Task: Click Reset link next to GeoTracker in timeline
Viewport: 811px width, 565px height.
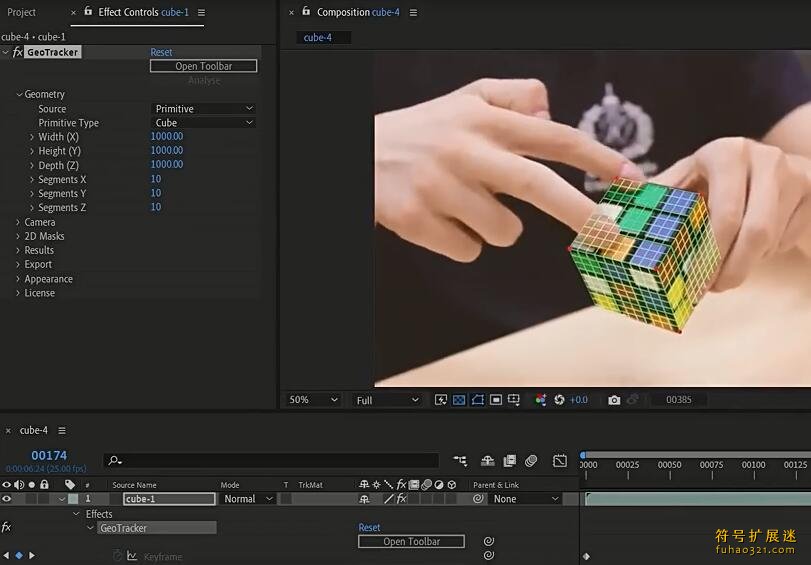Action: pos(369,527)
